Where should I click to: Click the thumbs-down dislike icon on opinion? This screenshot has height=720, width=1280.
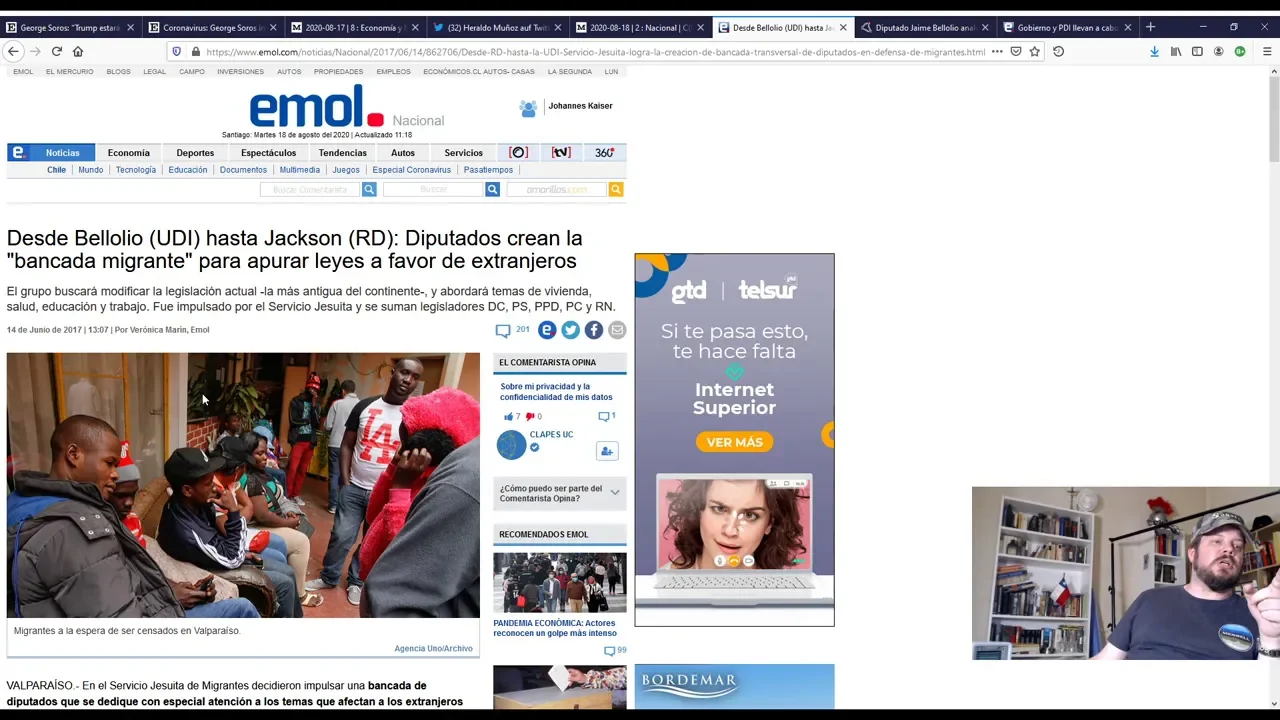pyautogui.click(x=530, y=416)
